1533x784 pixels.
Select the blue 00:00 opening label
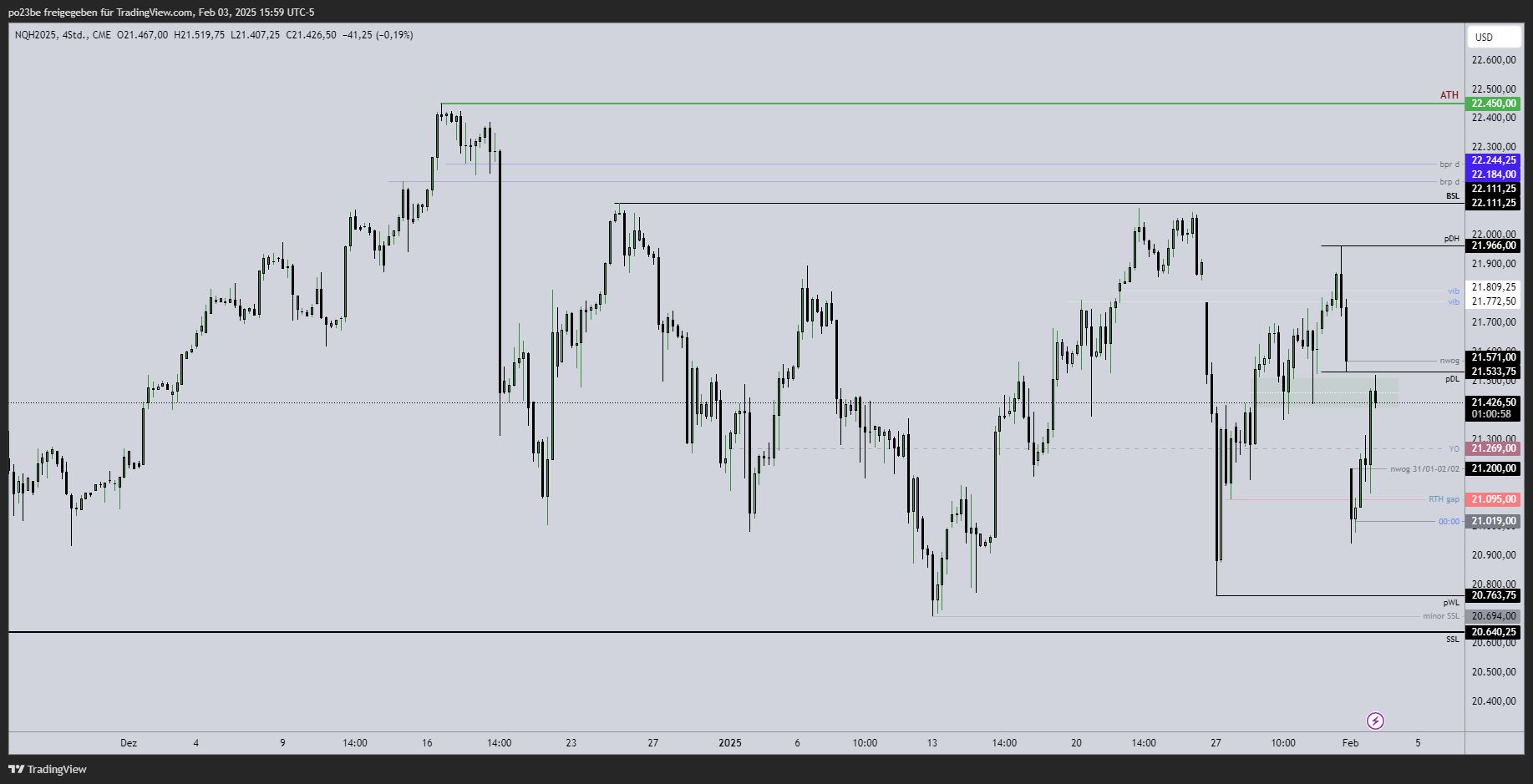(x=1449, y=522)
